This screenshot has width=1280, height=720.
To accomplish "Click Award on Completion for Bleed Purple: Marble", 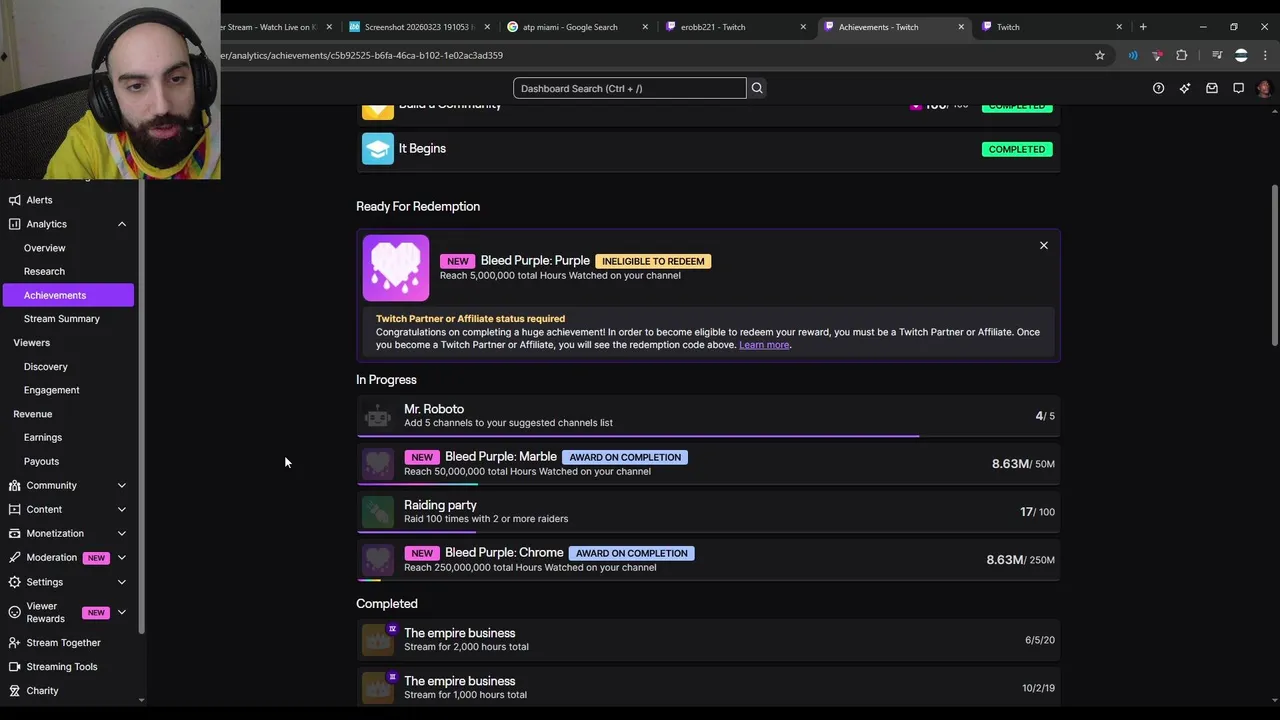I will pyautogui.click(x=625, y=457).
